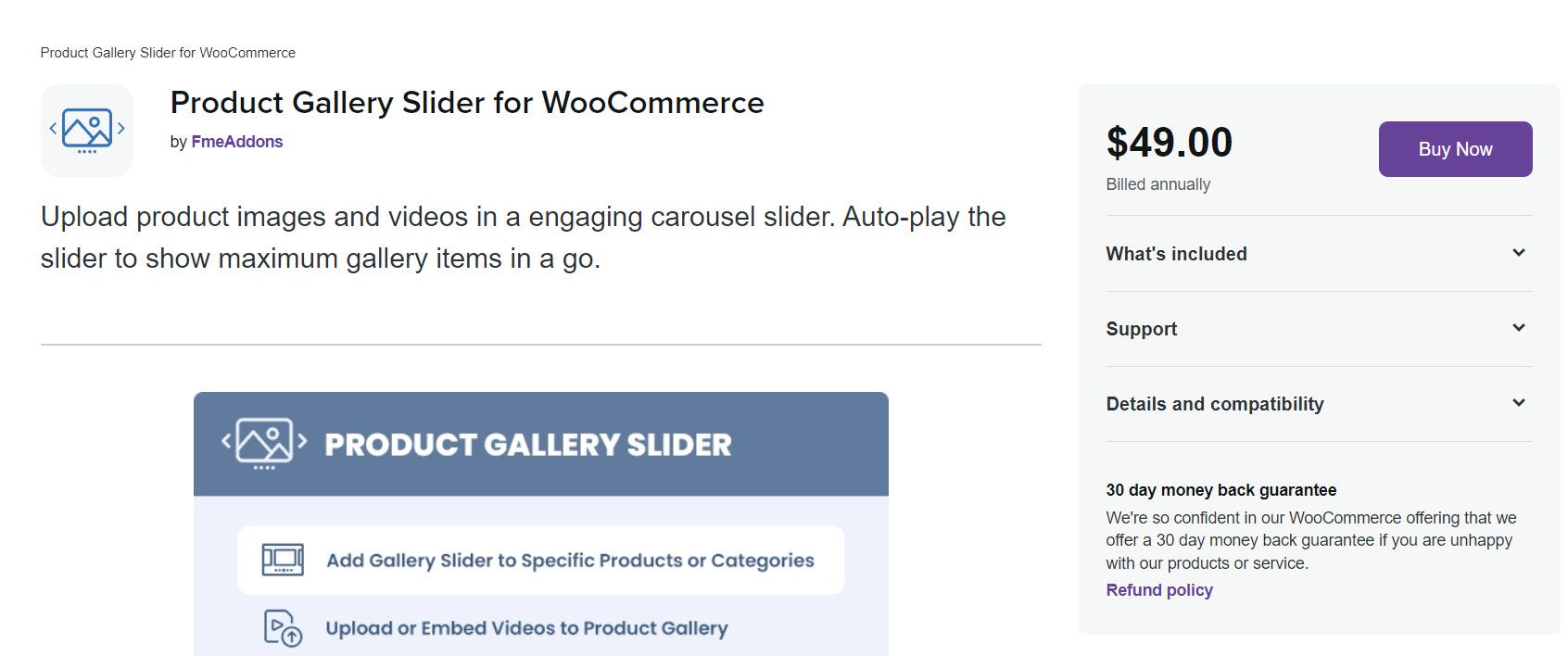This screenshot has width=1568, height=656.
Task: Click the Product Gallery Slider for WooCommerce heading
Action: point(467,103)
